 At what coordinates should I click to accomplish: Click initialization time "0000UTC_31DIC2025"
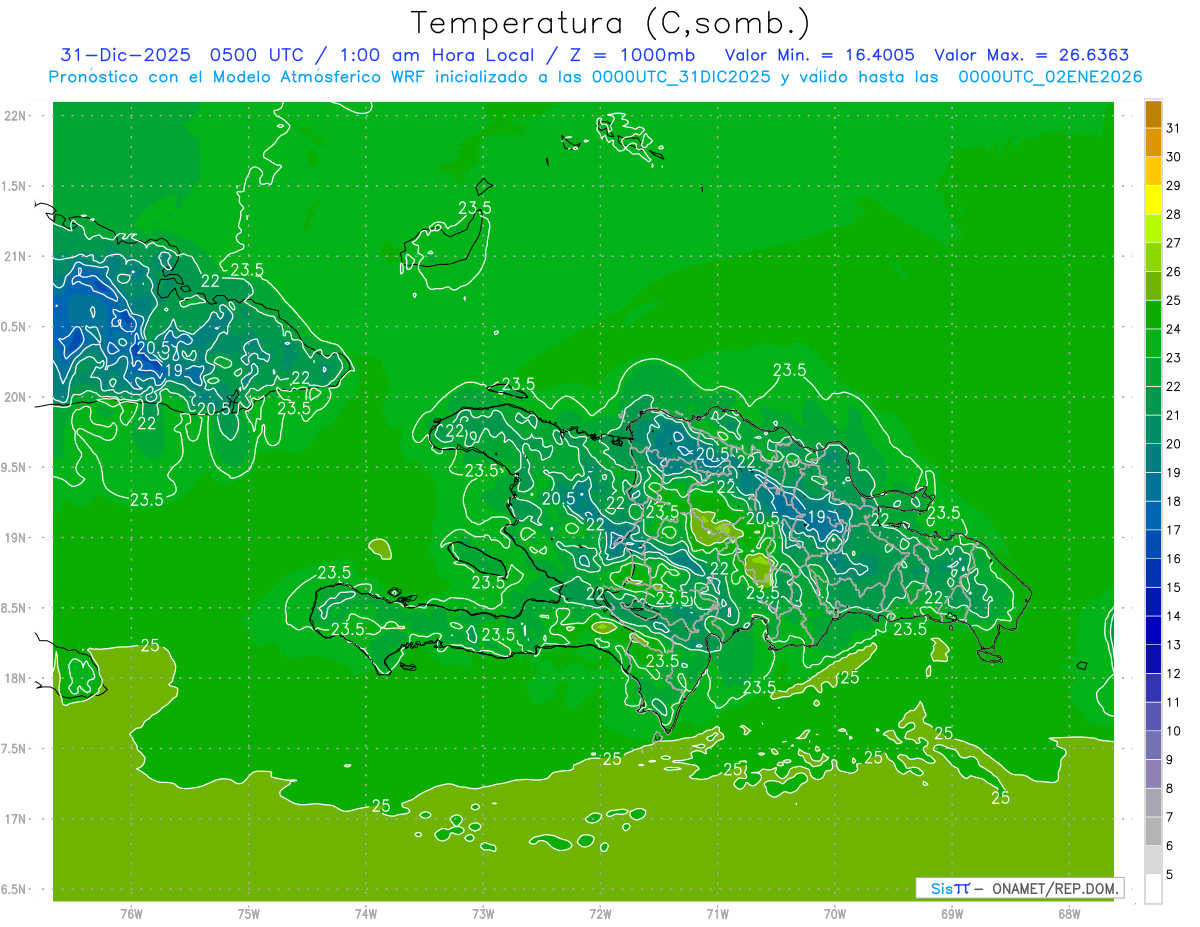pos(682,77)
